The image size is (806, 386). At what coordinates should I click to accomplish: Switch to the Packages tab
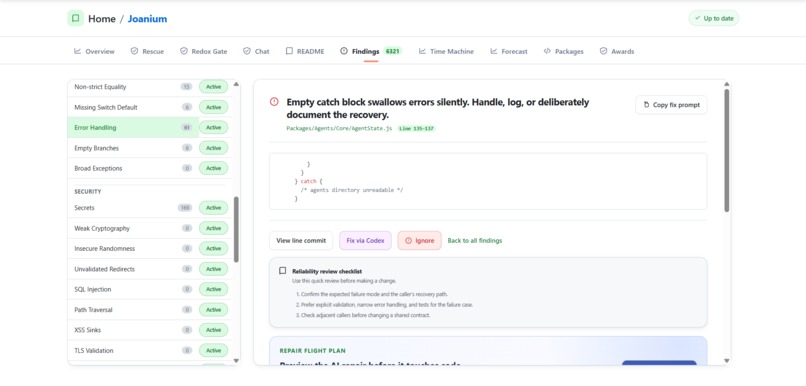[563, 51]
